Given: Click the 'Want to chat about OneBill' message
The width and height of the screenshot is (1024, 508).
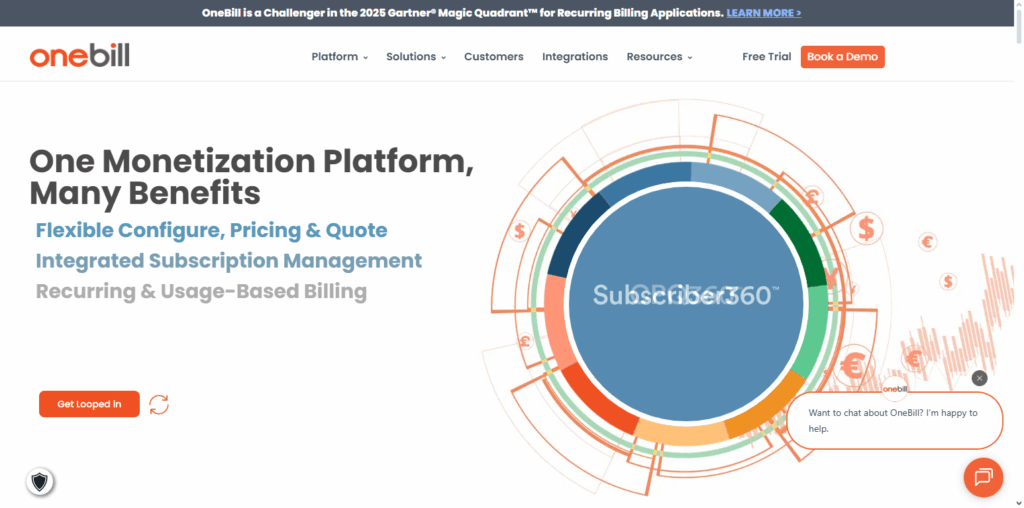Looking at the screenshot, I should pyautogui.click(x=893, y=420).
